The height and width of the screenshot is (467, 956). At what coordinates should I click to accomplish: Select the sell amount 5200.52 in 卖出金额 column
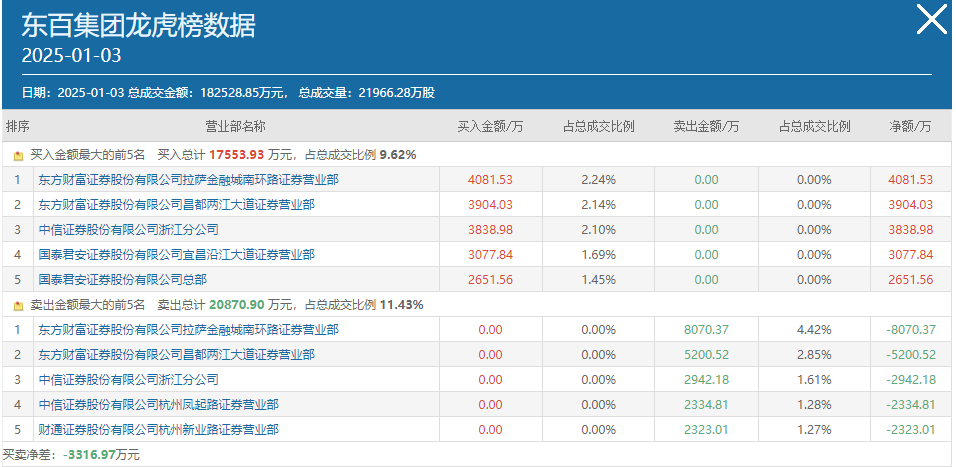point(706,355)
